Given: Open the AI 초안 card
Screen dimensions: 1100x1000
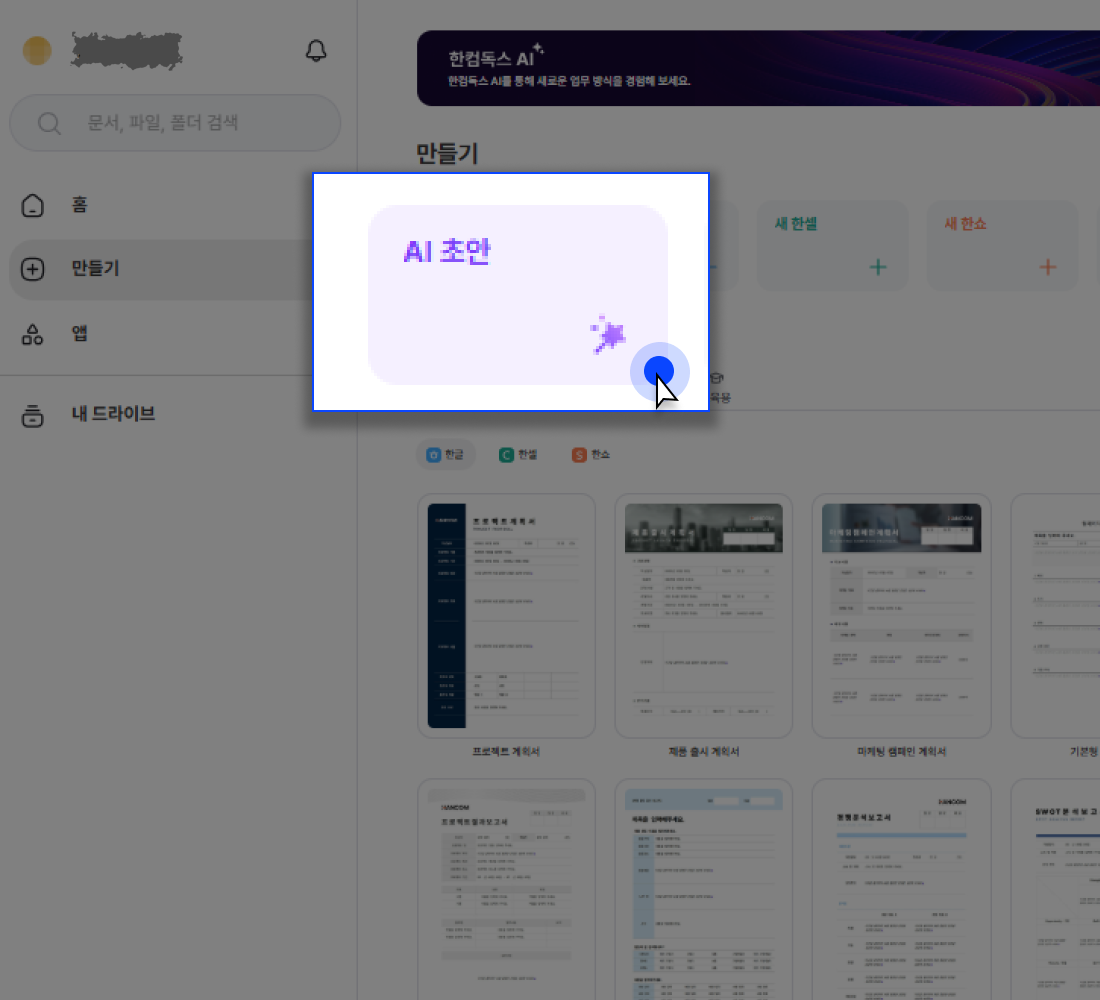Looking at the screenshot, I should point(518,295).
